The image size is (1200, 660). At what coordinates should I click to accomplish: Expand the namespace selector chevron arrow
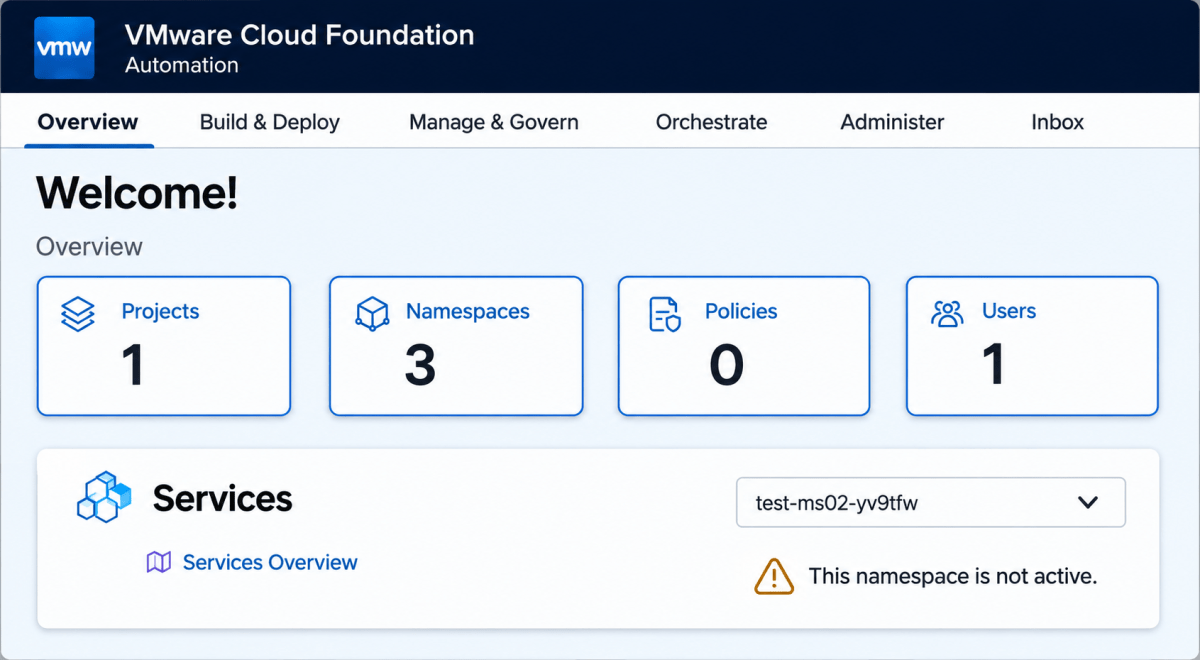point(1089,502)
